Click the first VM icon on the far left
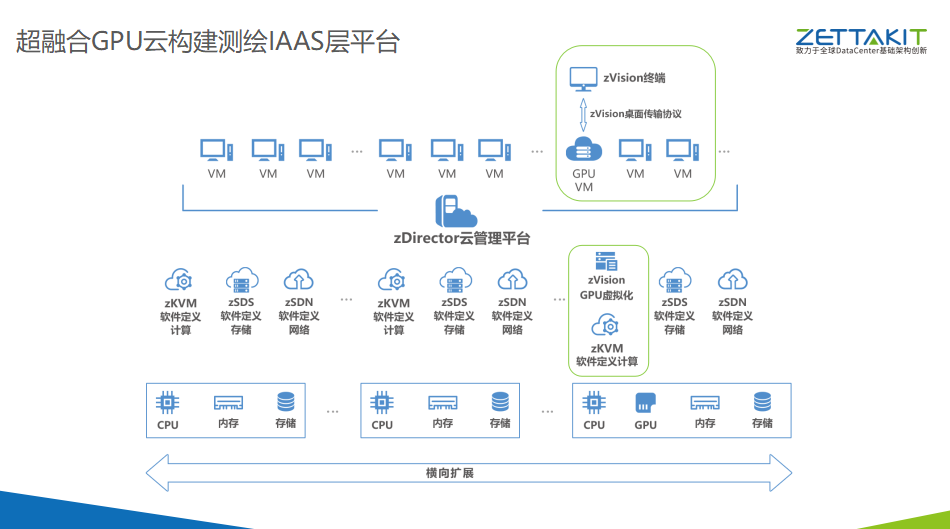 coord(217,150)
